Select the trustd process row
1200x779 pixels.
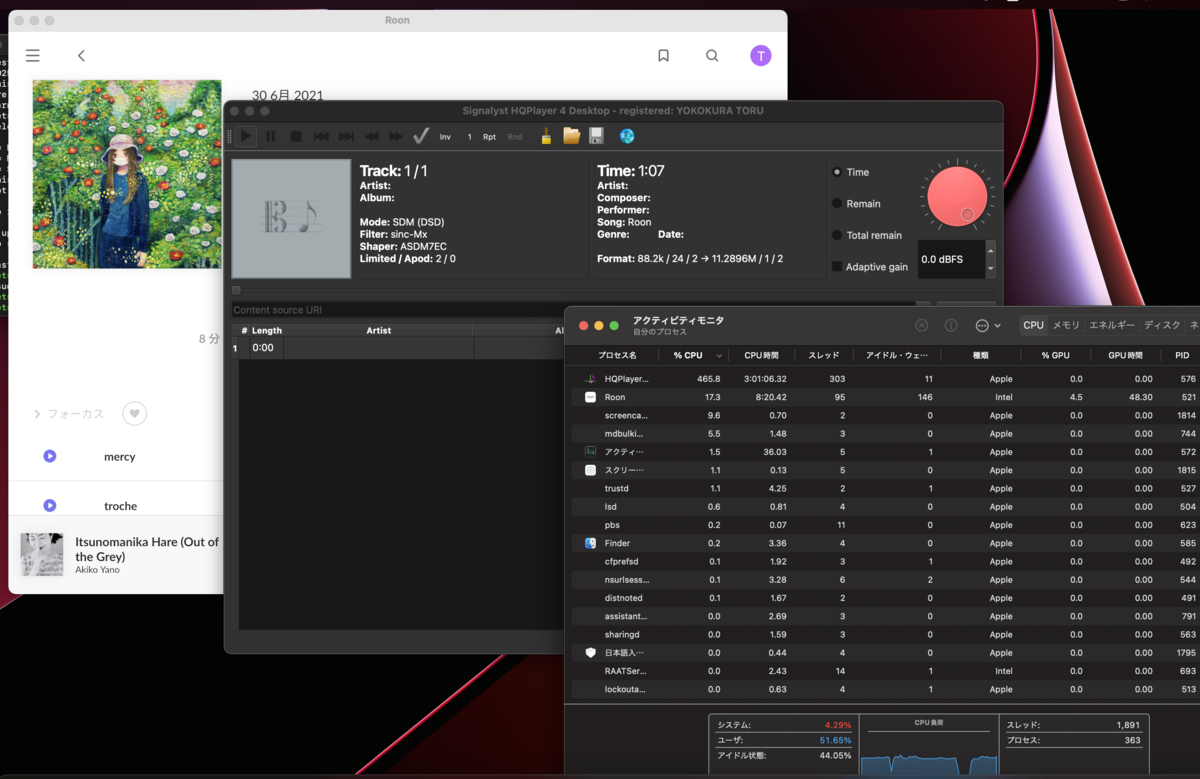pyautogui.click(x=885, y=488)
